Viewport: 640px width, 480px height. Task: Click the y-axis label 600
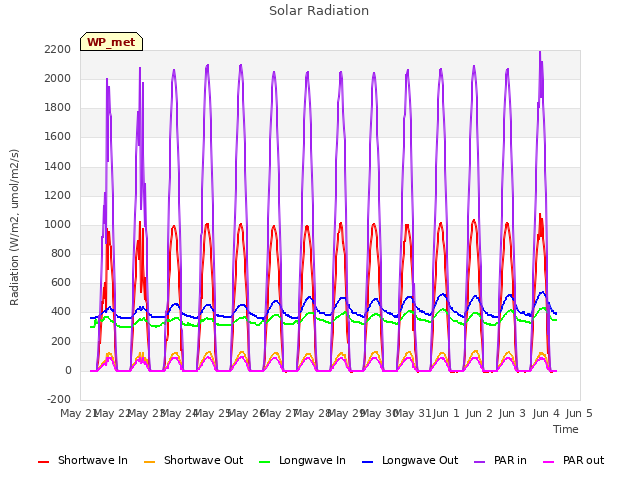click(x=61, y=283)
